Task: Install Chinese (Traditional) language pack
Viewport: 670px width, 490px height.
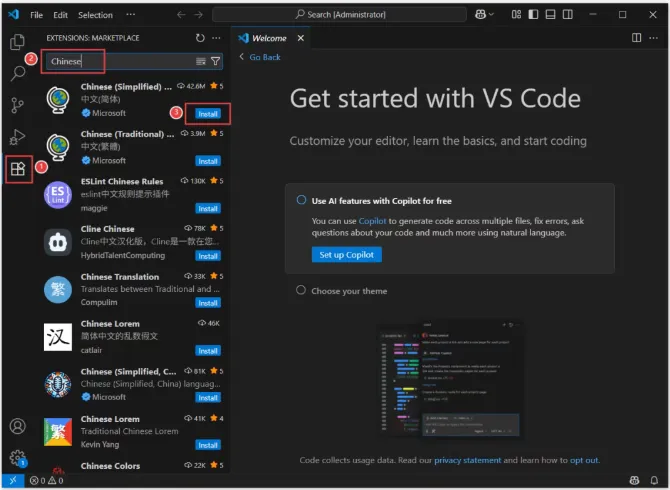Action: [x=208, y=161]
